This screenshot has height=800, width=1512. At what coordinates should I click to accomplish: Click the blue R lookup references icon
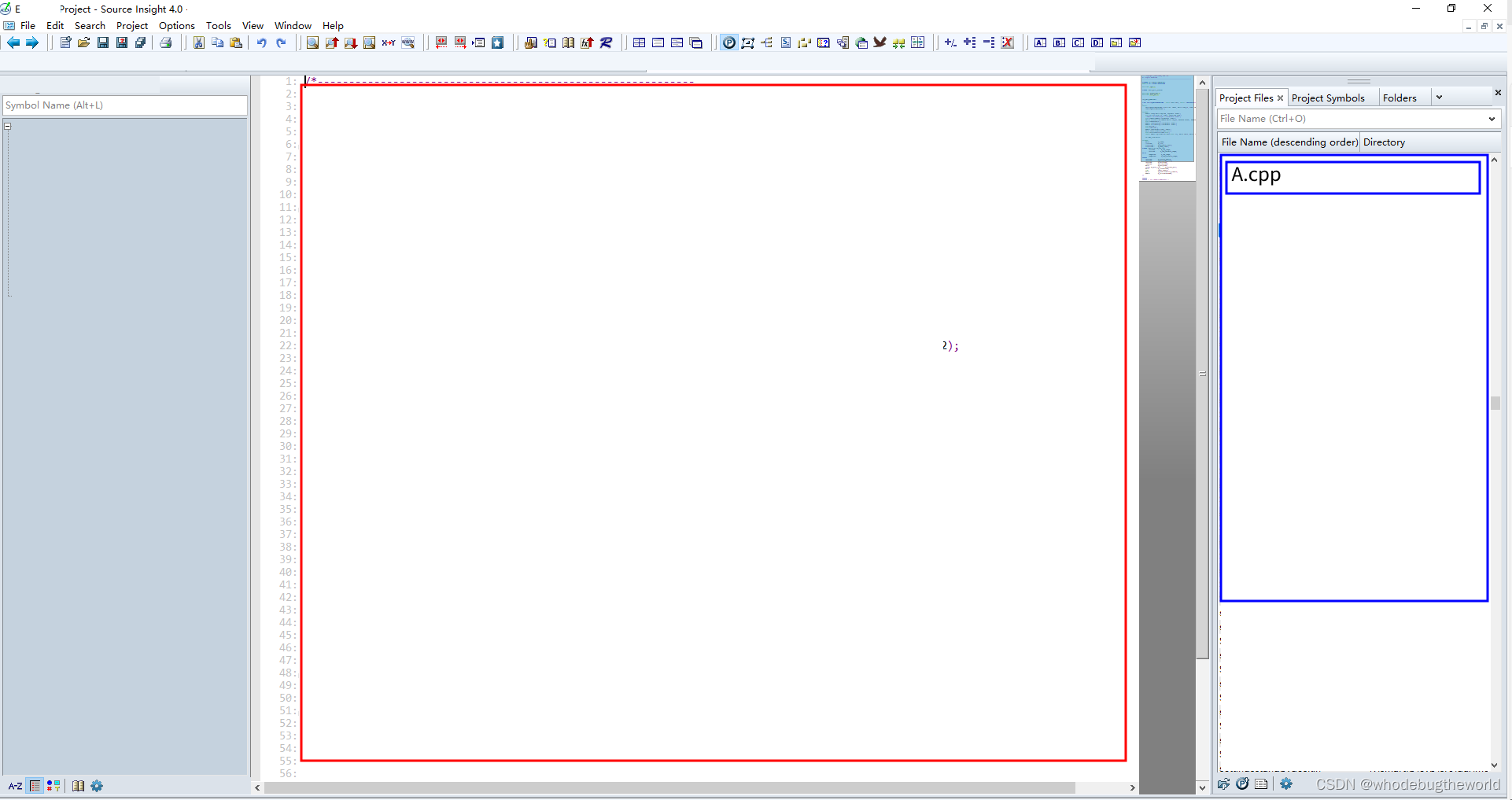click(607, 42)
